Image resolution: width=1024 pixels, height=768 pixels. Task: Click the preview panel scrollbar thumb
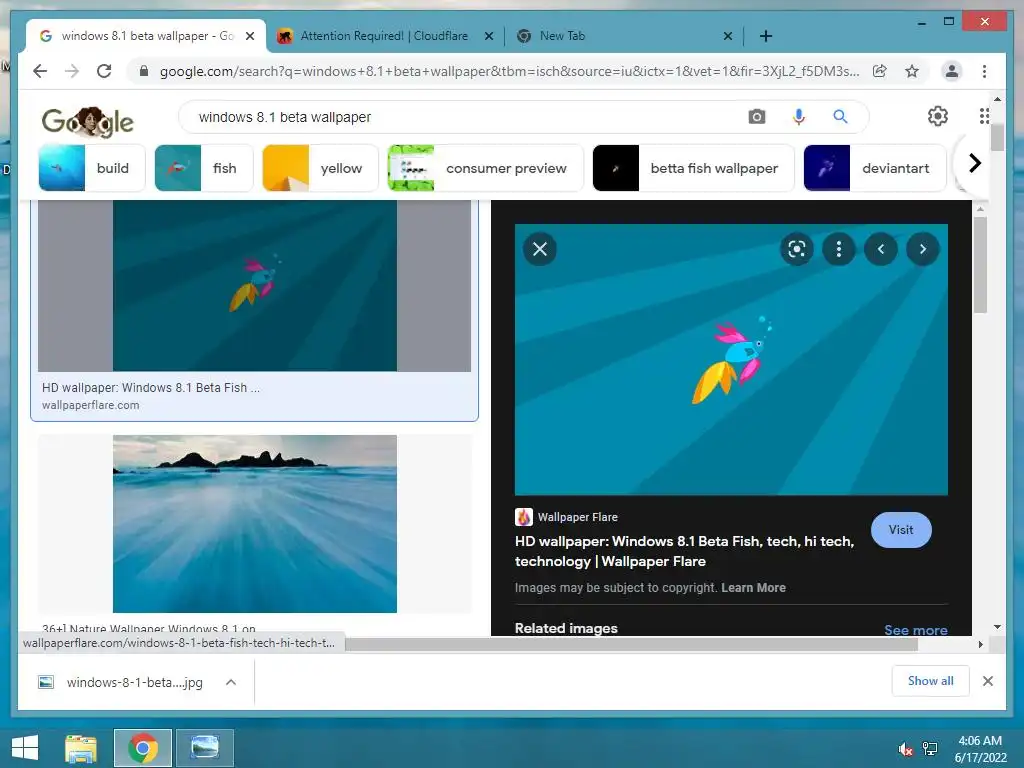click(980, 265)
